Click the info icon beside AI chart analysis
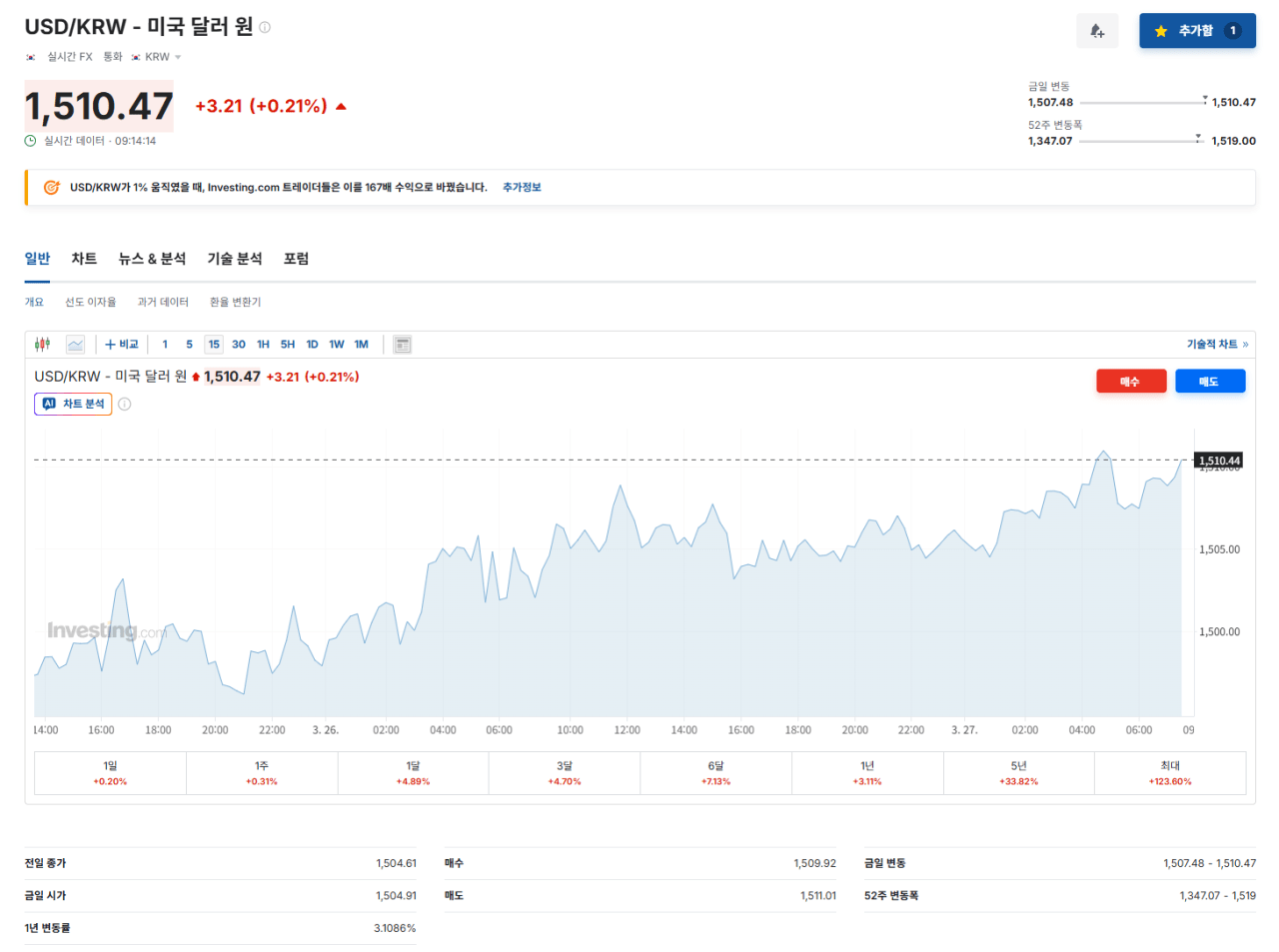 click(x=125, y=405)
